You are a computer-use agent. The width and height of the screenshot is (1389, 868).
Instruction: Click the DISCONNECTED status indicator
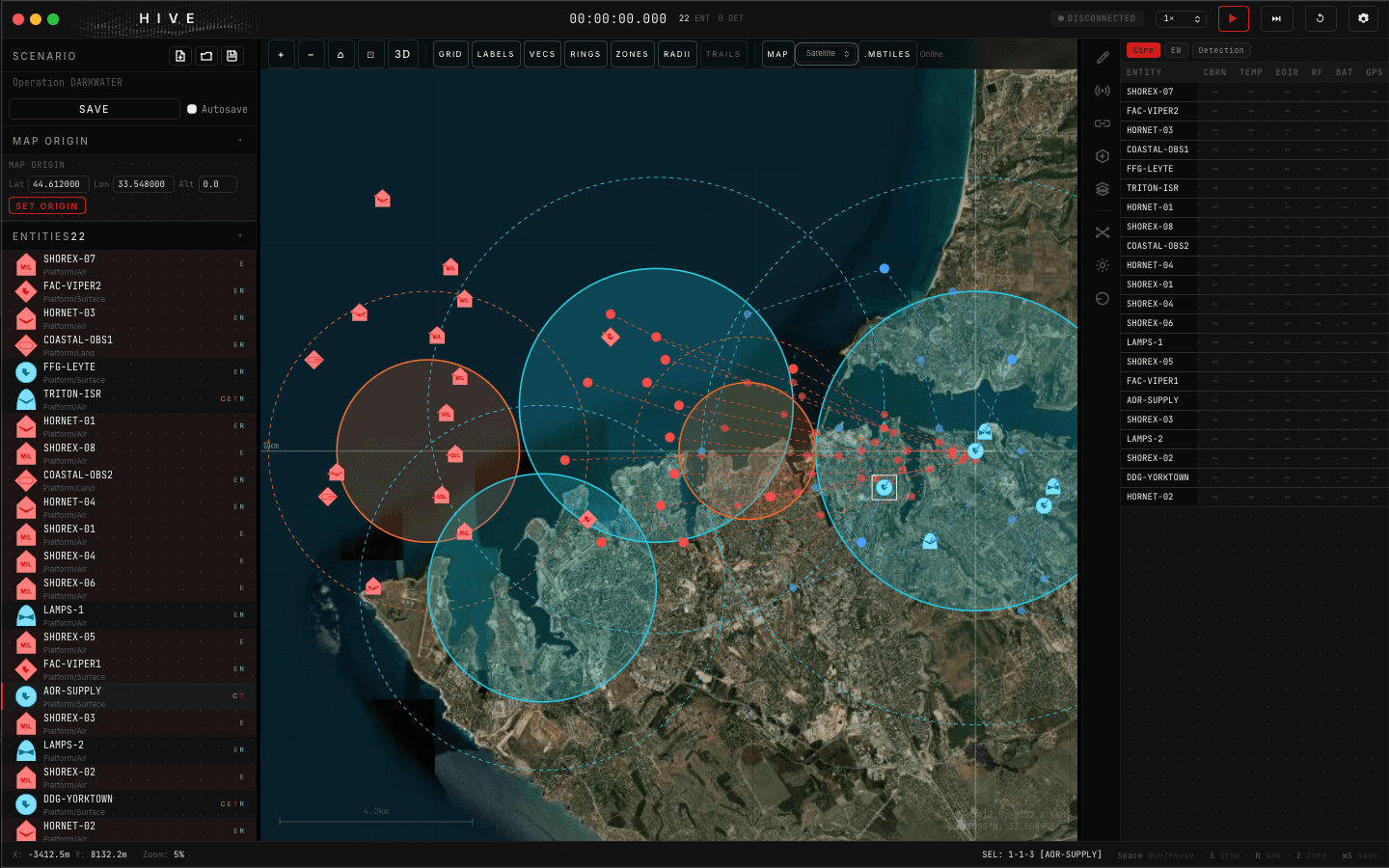pos(1097,18)
